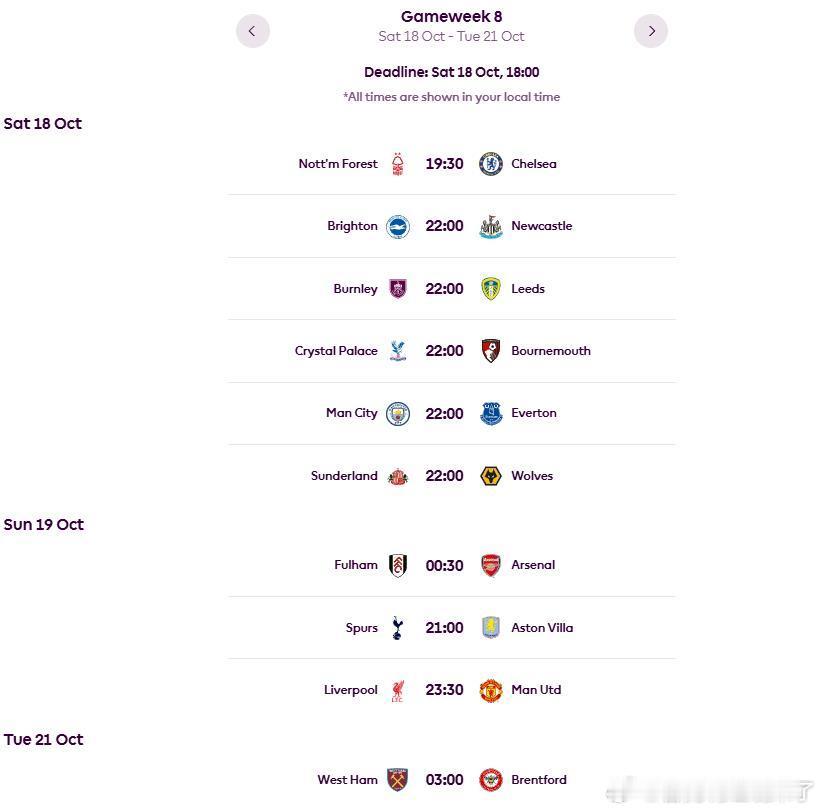Click the Everton club crest
The image size is (823, 811).
(490, 413)
